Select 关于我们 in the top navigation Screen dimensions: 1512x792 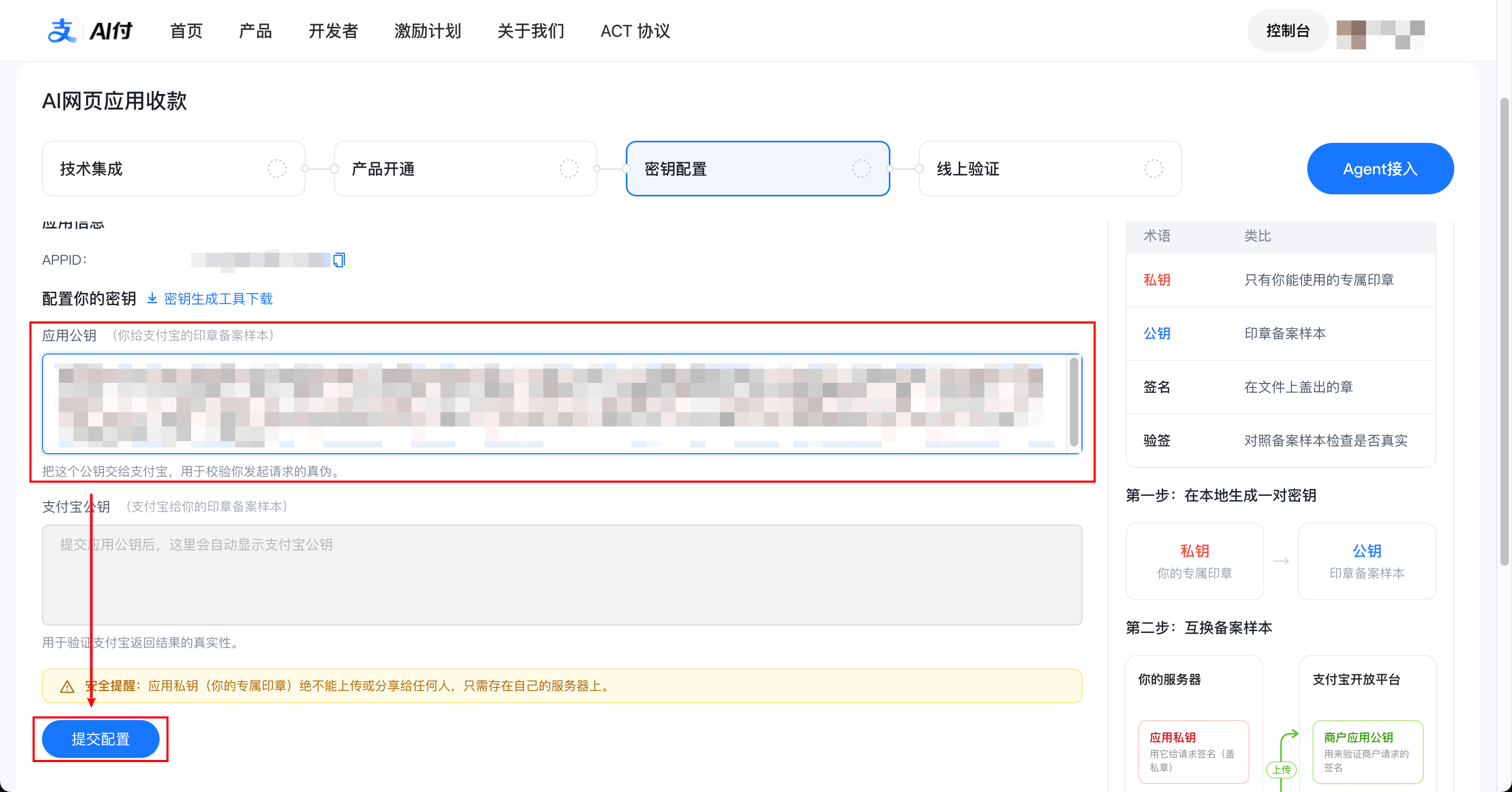coord(531,31)
